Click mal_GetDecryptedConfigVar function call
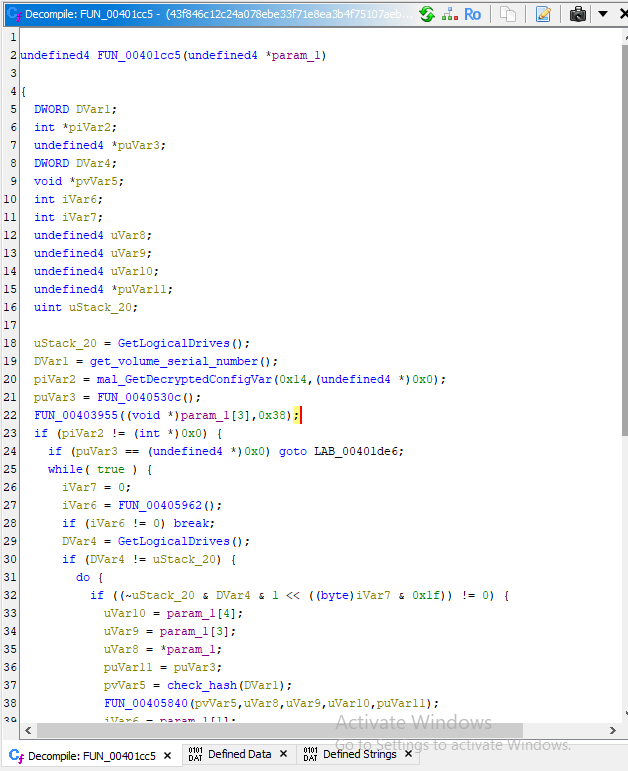The width and height of the screenshot is (628, 771). [x=184, y=379]
